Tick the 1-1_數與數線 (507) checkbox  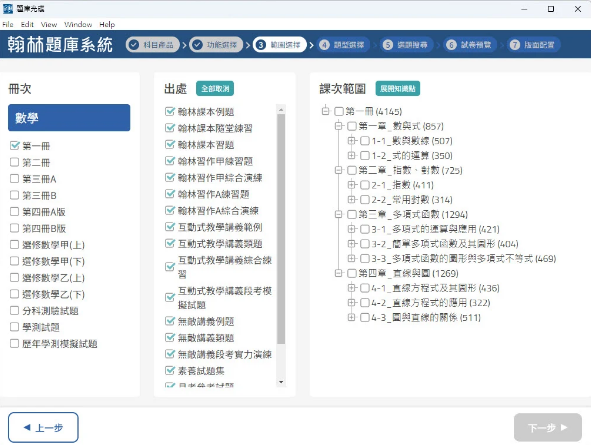point(364,141)
